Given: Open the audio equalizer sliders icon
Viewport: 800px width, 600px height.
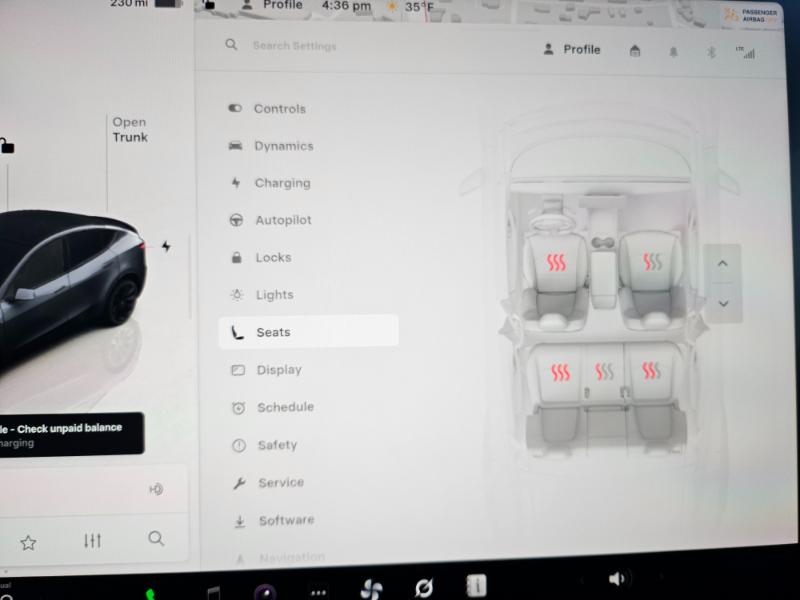Looking at the screenshot, I should coord(92,541).
